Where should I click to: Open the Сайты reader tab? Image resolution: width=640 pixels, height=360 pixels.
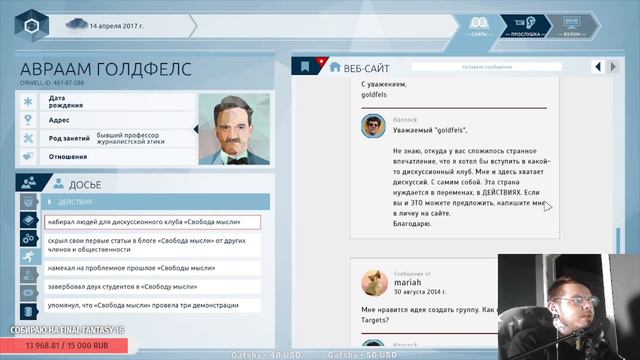pyautogui.click(x=479, y=26)
